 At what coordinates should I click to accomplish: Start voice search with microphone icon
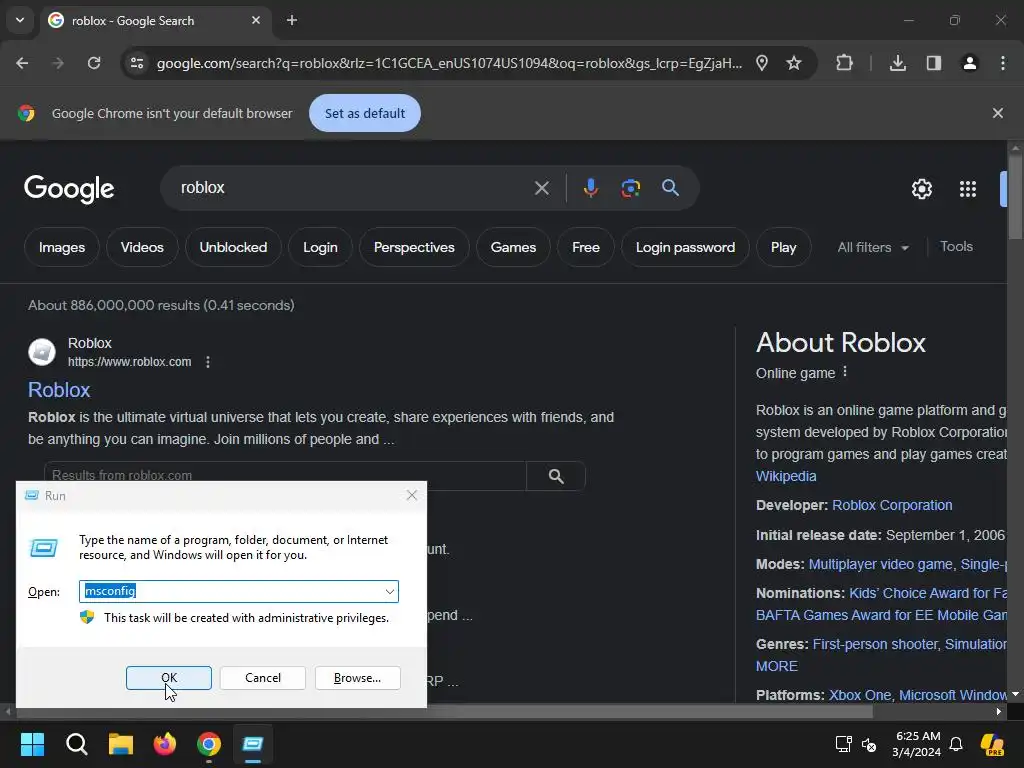[x=590, y=188]
